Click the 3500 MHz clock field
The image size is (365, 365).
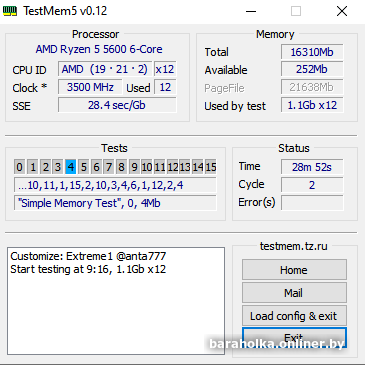coord(90,87)
